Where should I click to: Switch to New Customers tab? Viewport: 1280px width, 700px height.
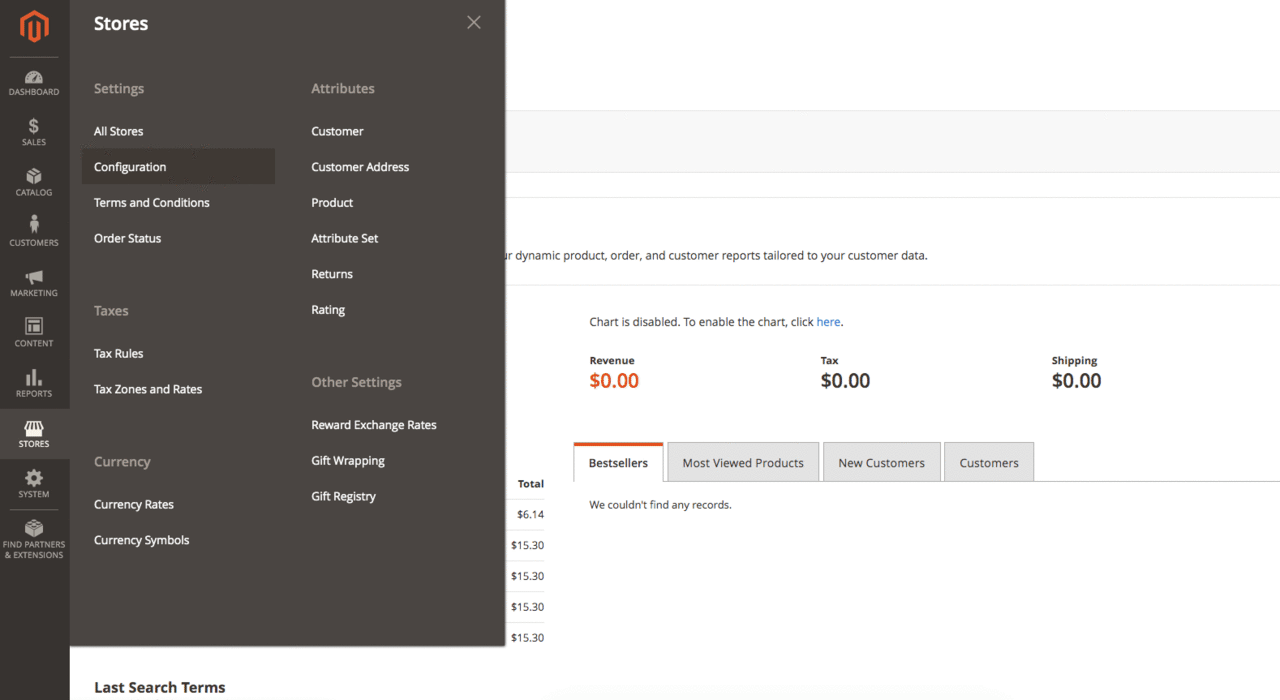tap(881, 463)
